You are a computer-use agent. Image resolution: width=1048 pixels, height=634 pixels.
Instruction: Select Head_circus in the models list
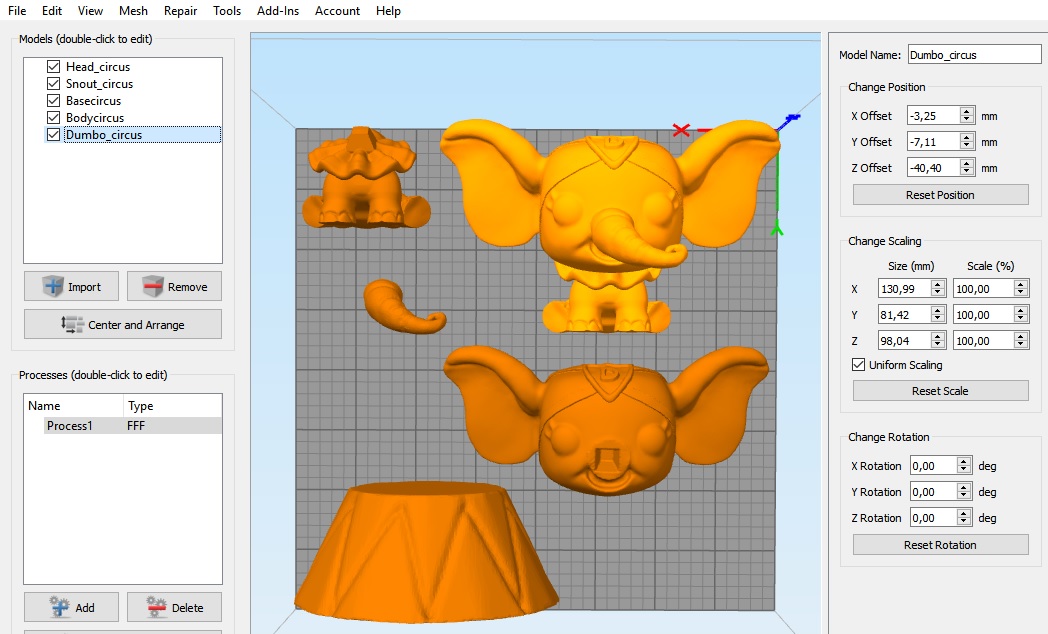[98, 67]
